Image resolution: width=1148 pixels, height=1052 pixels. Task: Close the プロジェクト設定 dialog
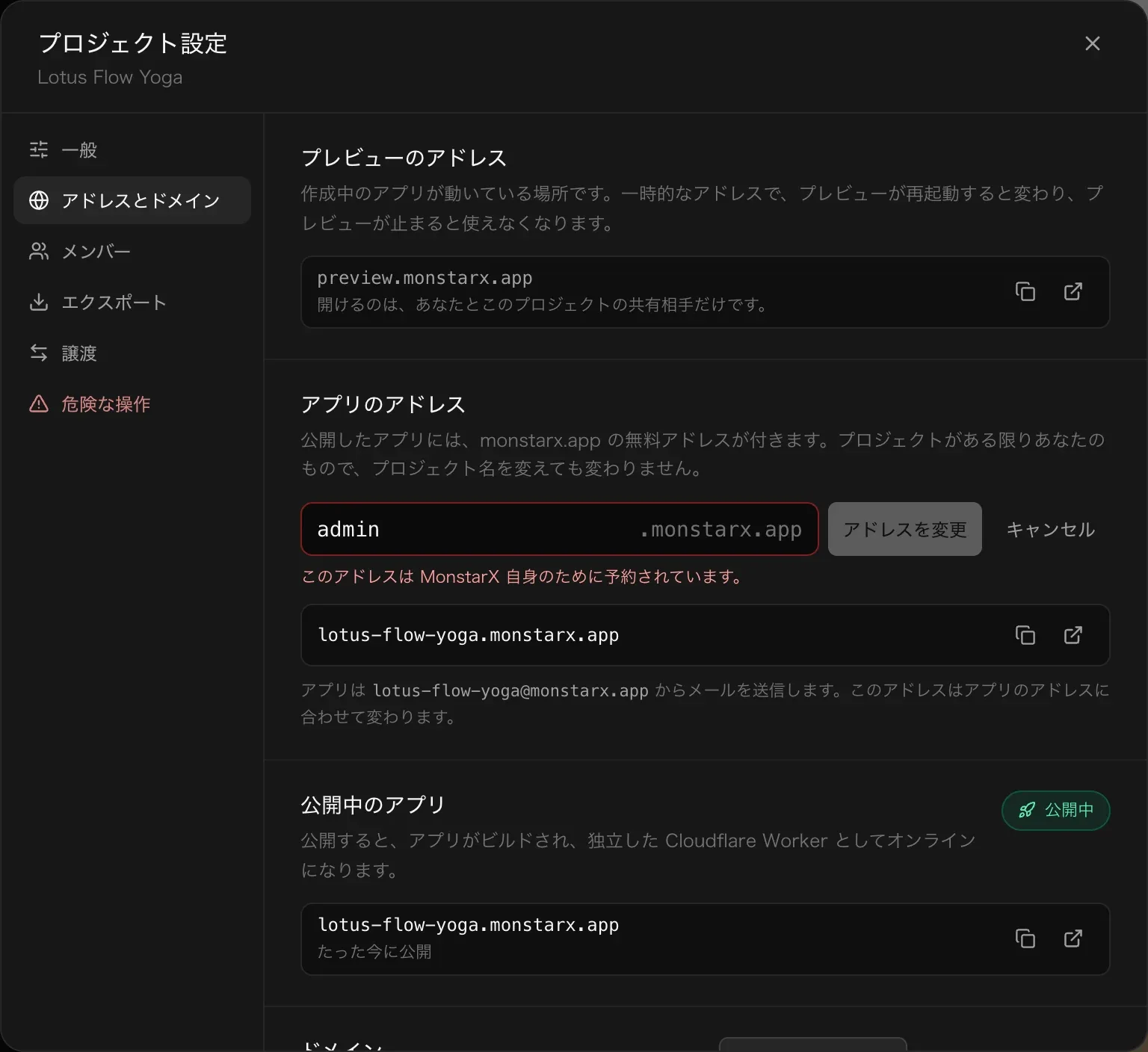tap(1092, 43)
